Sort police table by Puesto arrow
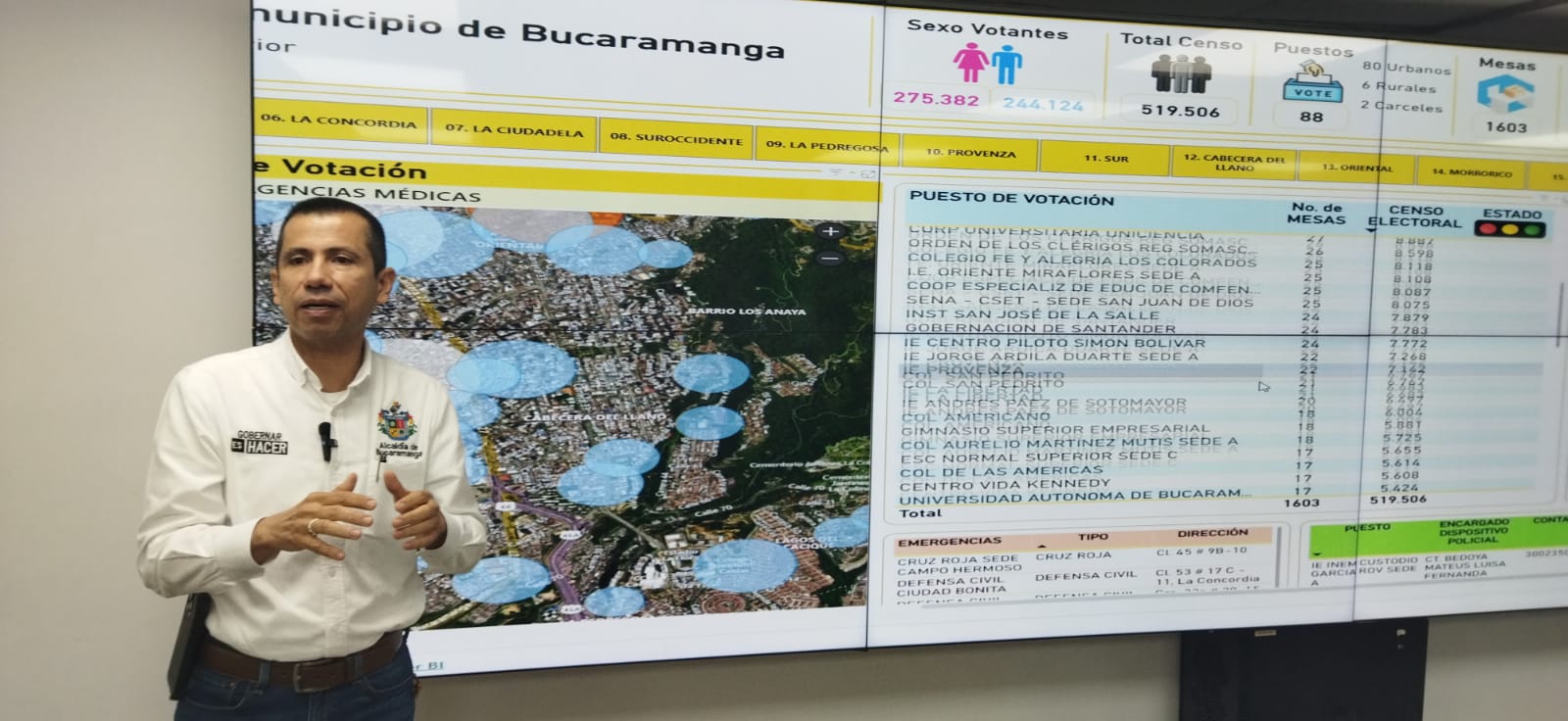This screenshot has height=721, width=1568. [x=1316, y=554]
